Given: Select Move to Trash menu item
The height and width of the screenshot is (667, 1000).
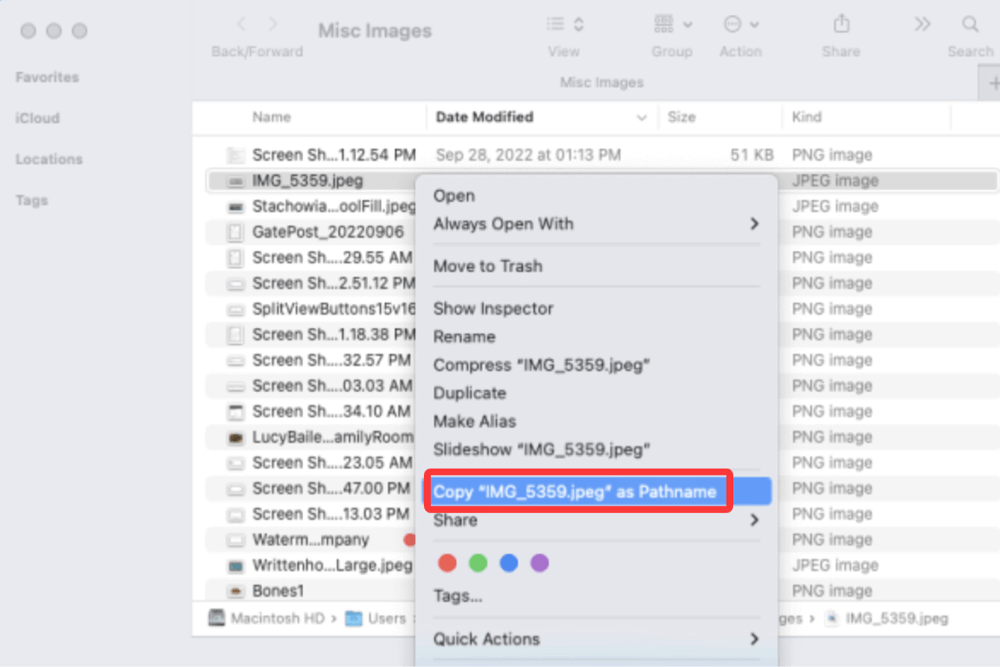Looking at the screenshot, I should click(x=487, y=266).
